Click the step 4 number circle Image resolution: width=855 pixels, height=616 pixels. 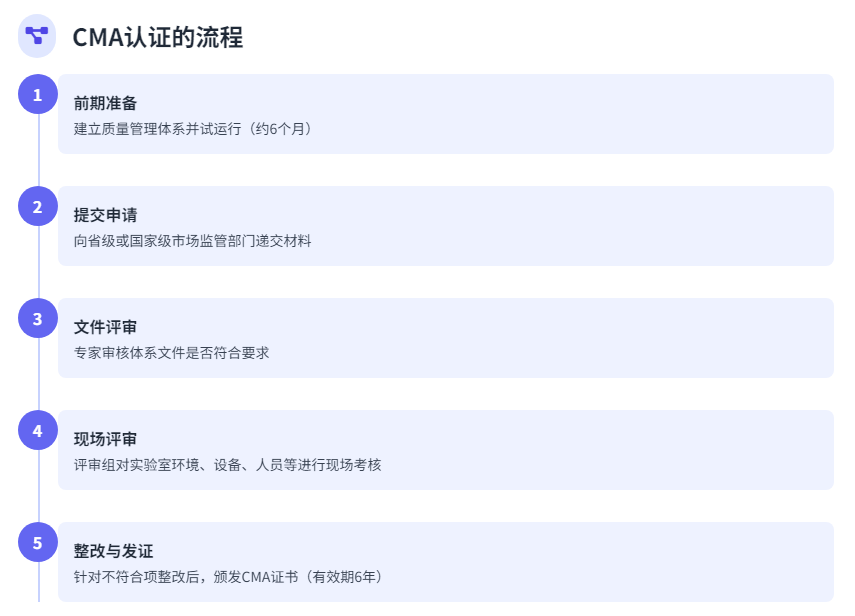(38, 431)
